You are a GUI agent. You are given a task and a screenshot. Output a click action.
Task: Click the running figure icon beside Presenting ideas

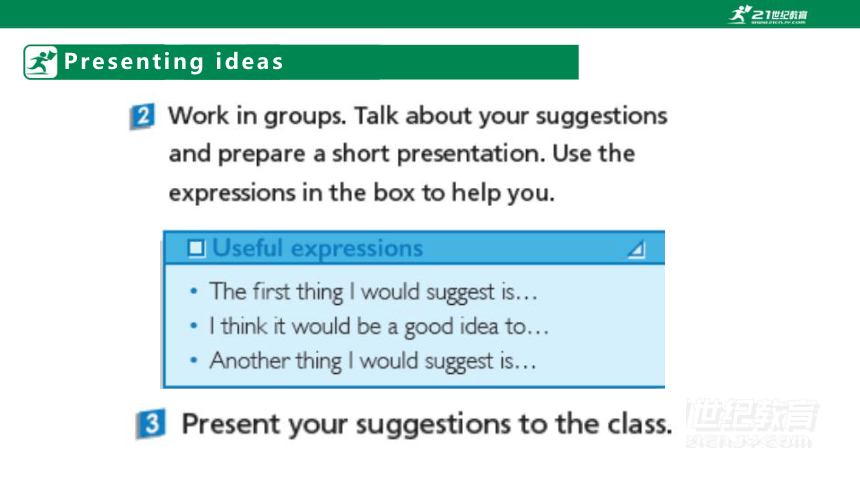(41, 62)
